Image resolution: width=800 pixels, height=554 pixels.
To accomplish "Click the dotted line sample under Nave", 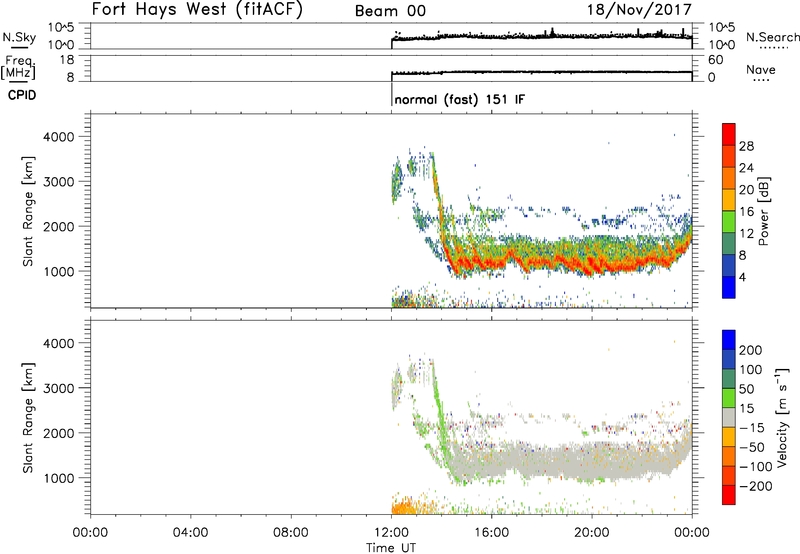I will [x=761, y=80].
